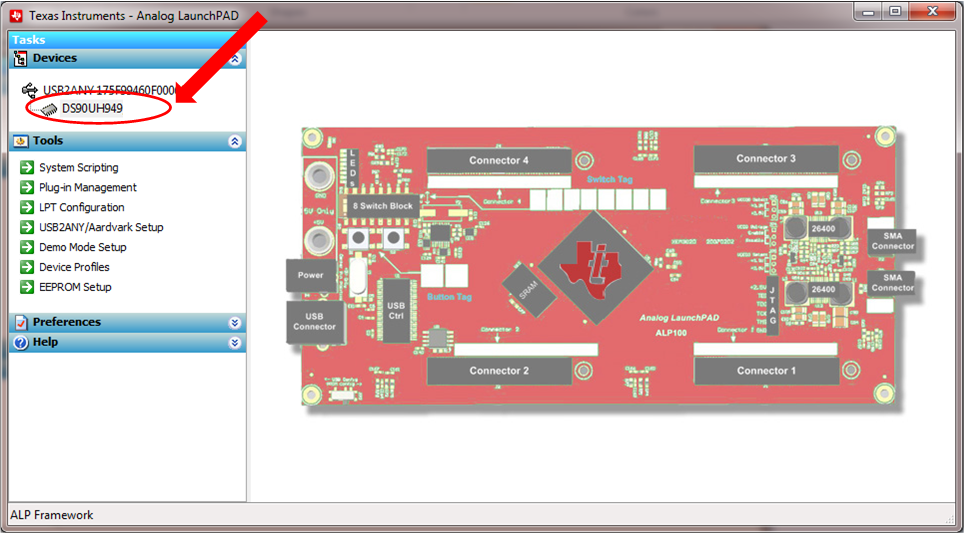Click the Preferences panel icon

click(20, 322)
